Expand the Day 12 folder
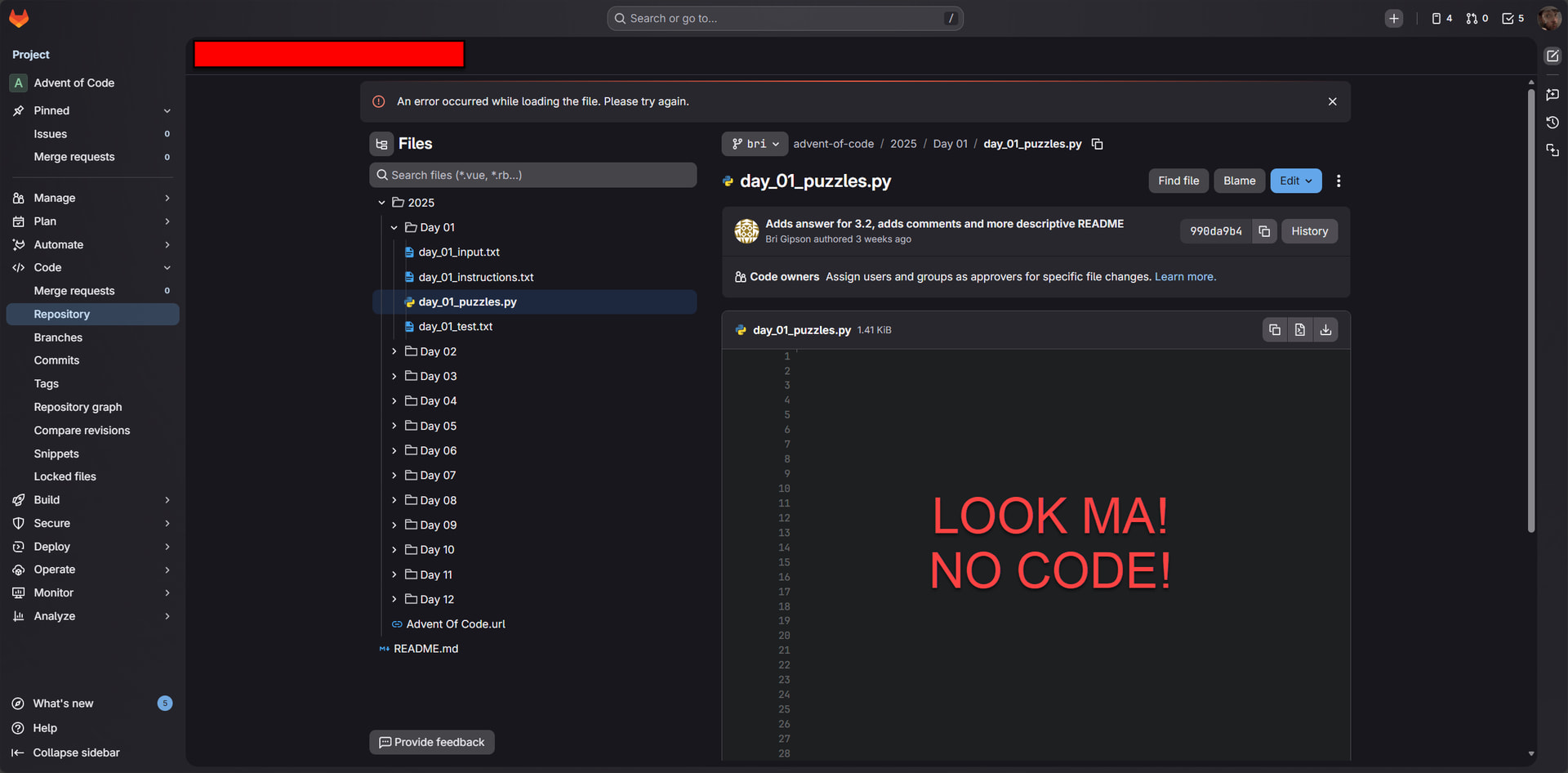Screen dimensions: 1568x773 coord(394,600)
